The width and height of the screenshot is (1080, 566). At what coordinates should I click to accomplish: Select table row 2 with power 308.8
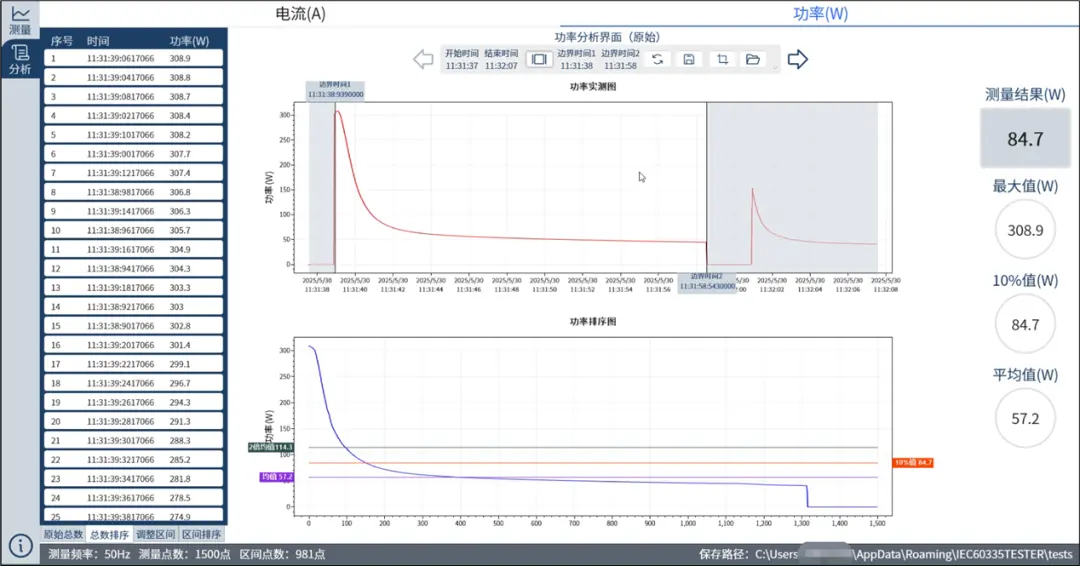(x=134, y=78)
